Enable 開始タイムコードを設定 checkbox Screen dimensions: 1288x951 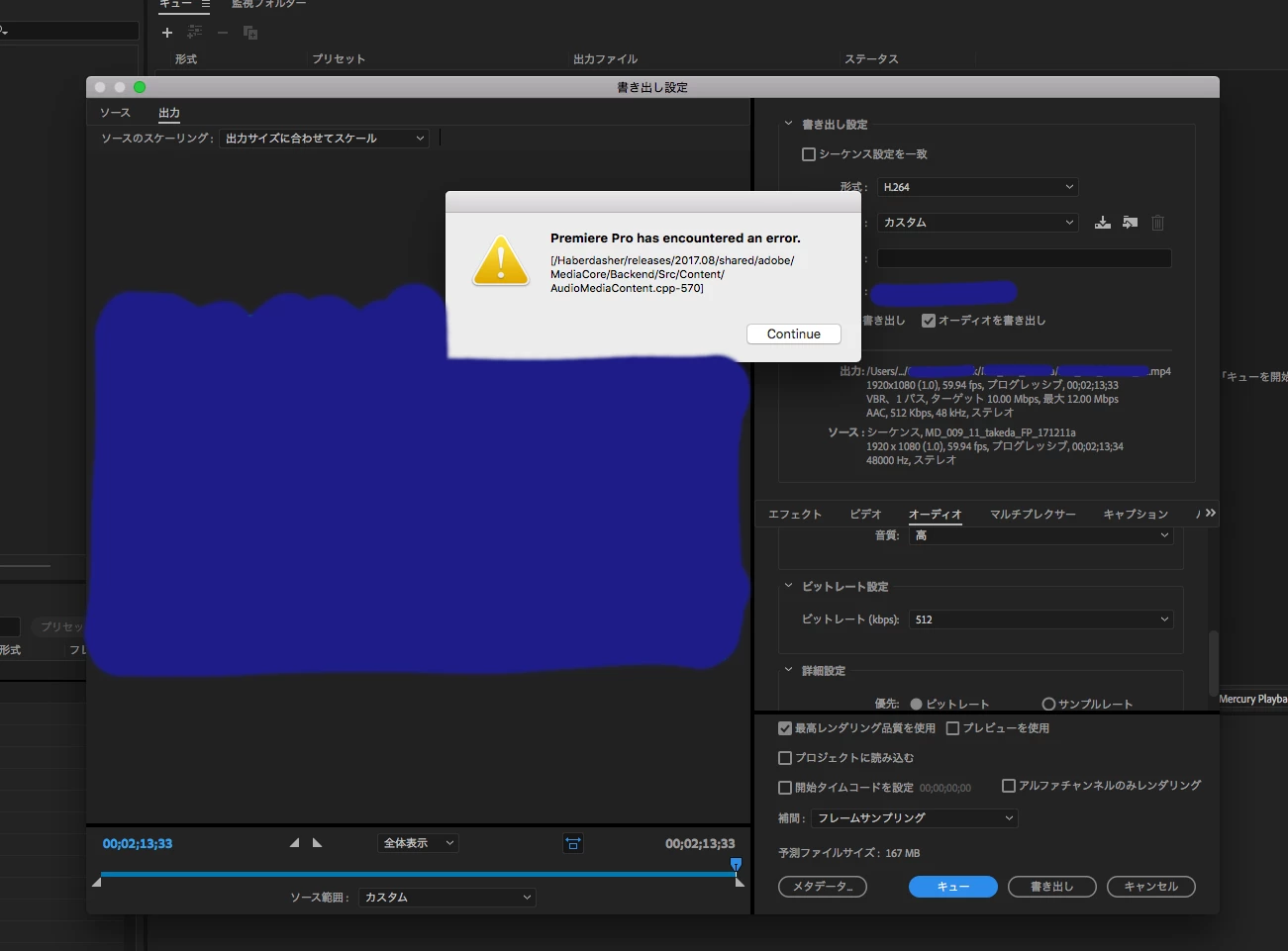click(785, 788)
